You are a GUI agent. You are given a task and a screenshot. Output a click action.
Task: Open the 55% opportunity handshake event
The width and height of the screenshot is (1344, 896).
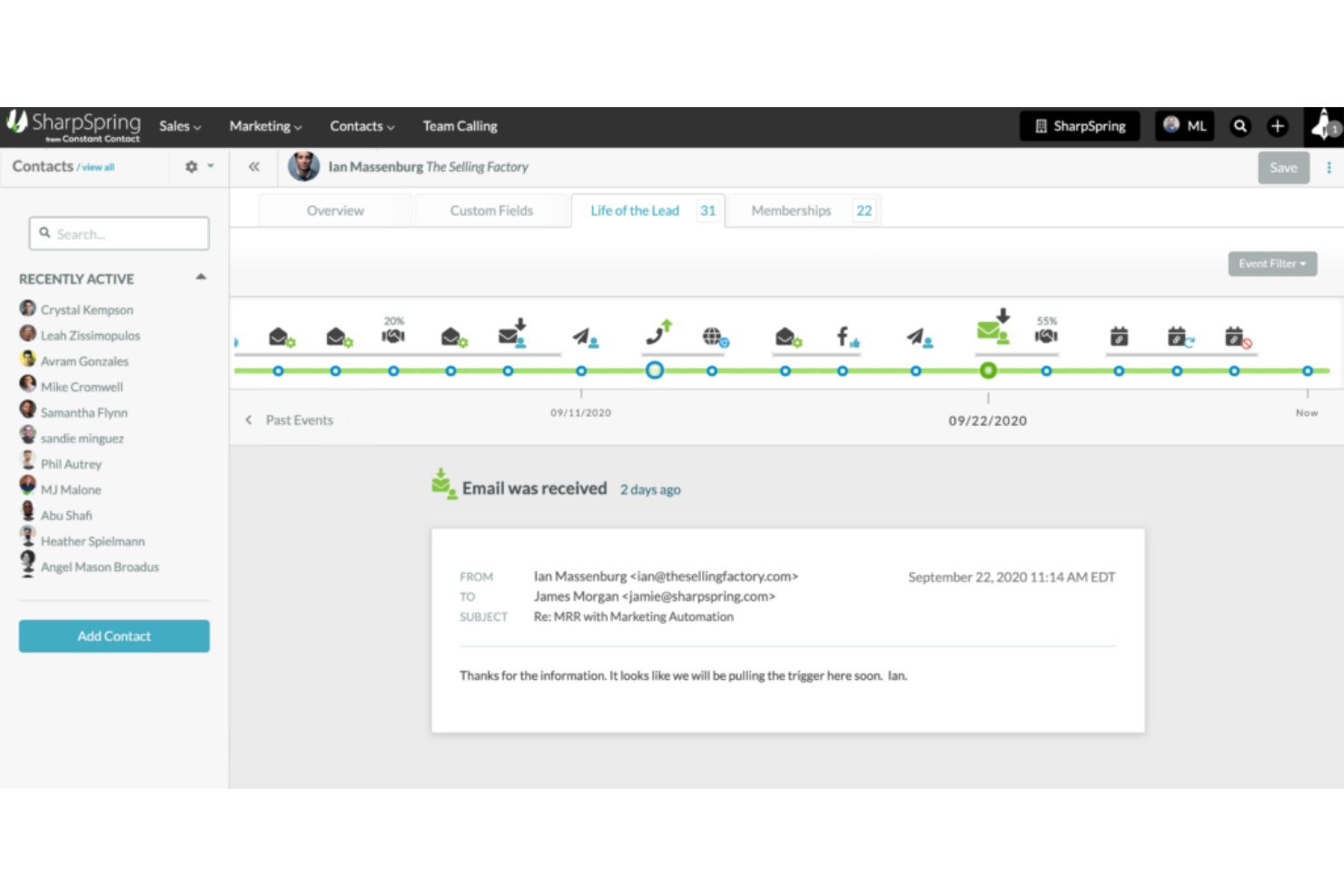click(1046, 335)
